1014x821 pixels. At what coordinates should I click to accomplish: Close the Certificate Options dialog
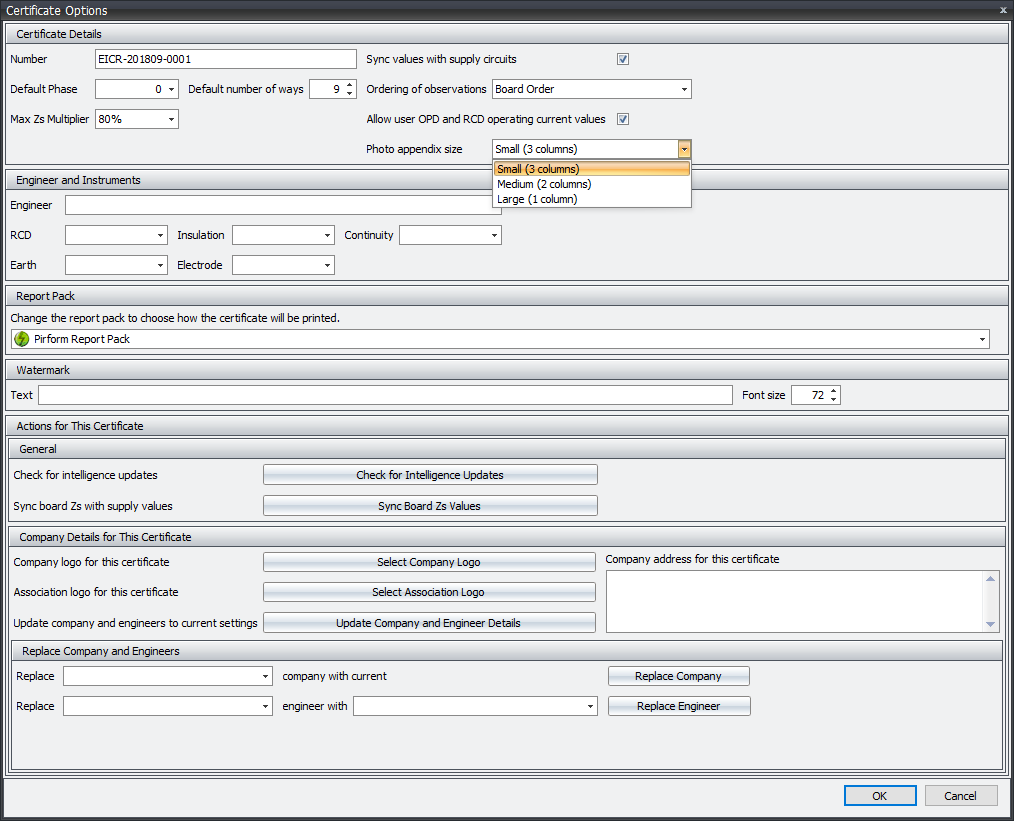[1003, 10]
